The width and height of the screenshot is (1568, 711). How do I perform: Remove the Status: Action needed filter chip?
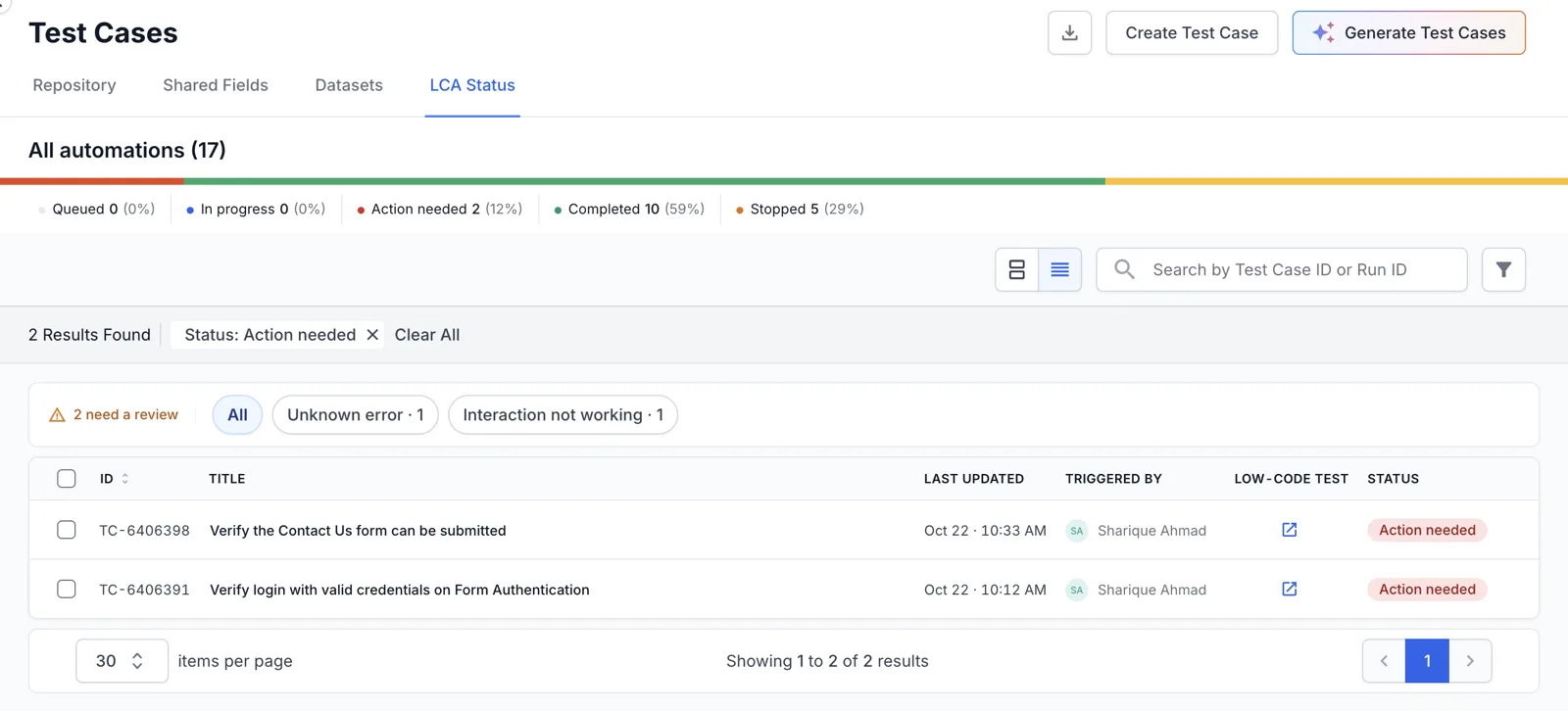coord(372,335)
